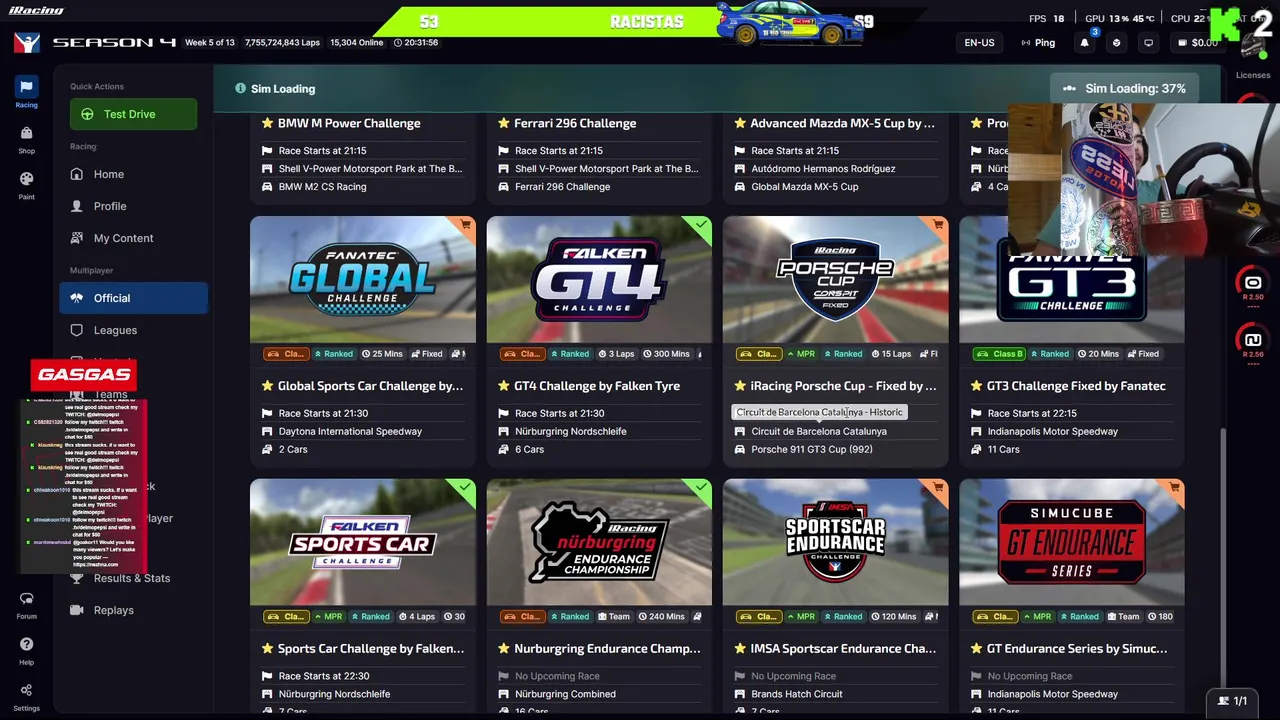Open the Falken Sports Car Challenge thumbnail

[x=363, y=542]
